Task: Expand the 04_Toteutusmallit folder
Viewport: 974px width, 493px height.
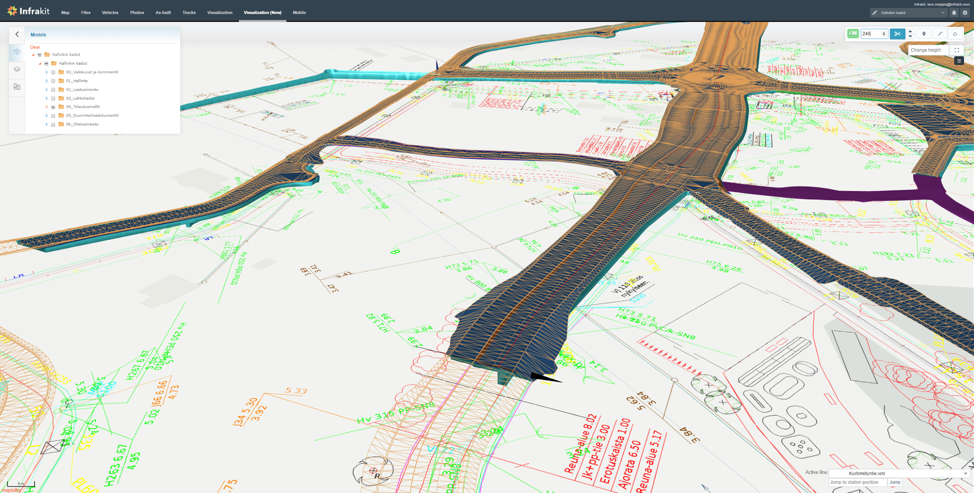Action: (46, 107)
